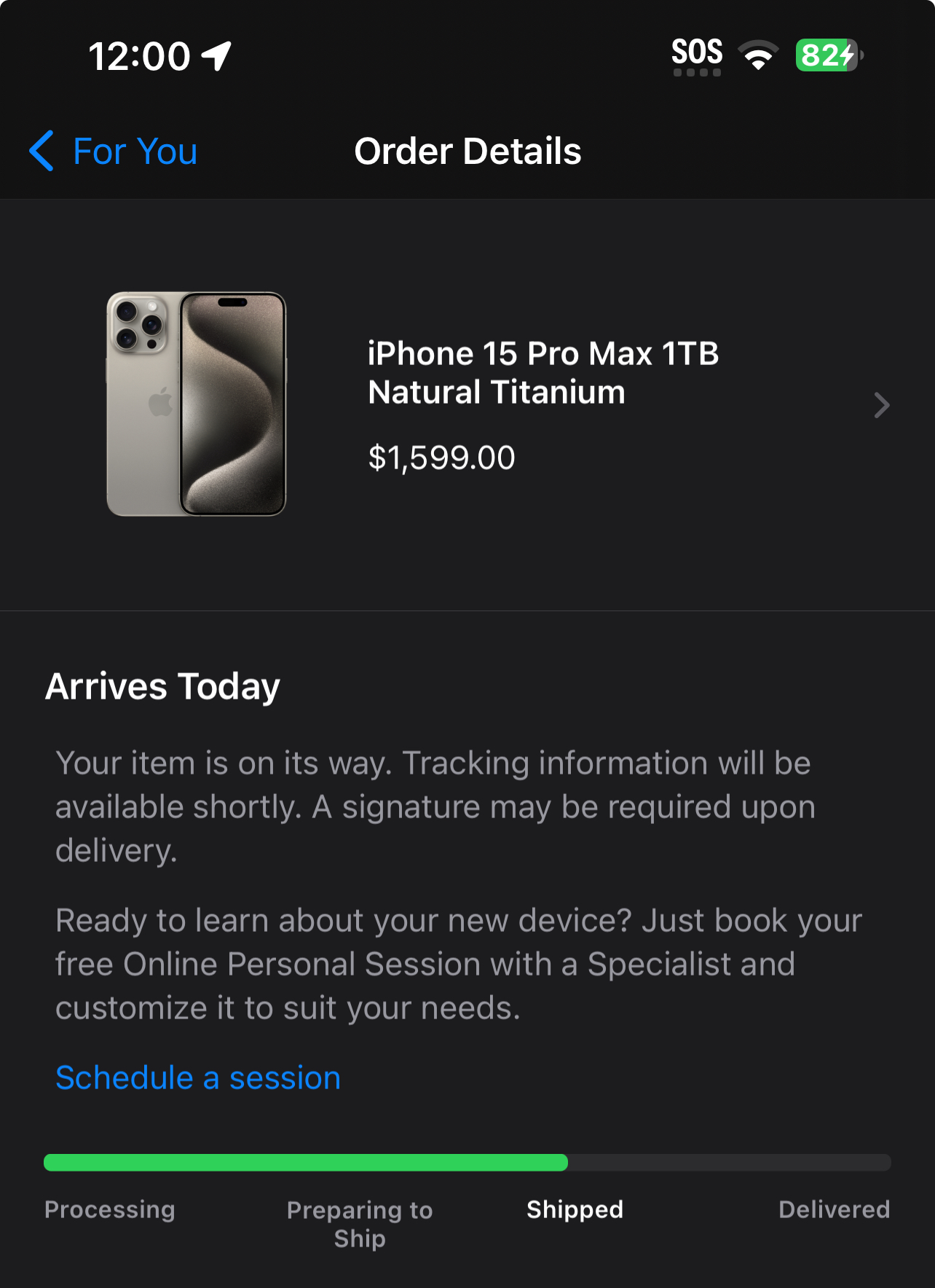This screenshot has width=935, height=1288.
Task: Expand item details via right chevron
Action: pyautogui.click(x=882, y=405)
